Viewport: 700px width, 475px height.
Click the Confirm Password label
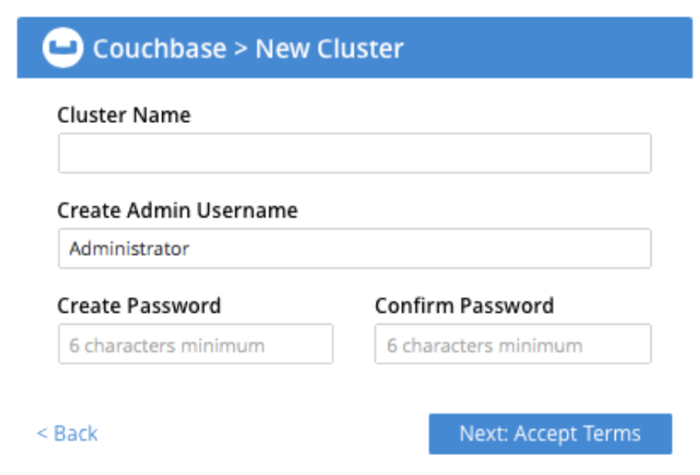pyautogui.click(x=464, y=305)
